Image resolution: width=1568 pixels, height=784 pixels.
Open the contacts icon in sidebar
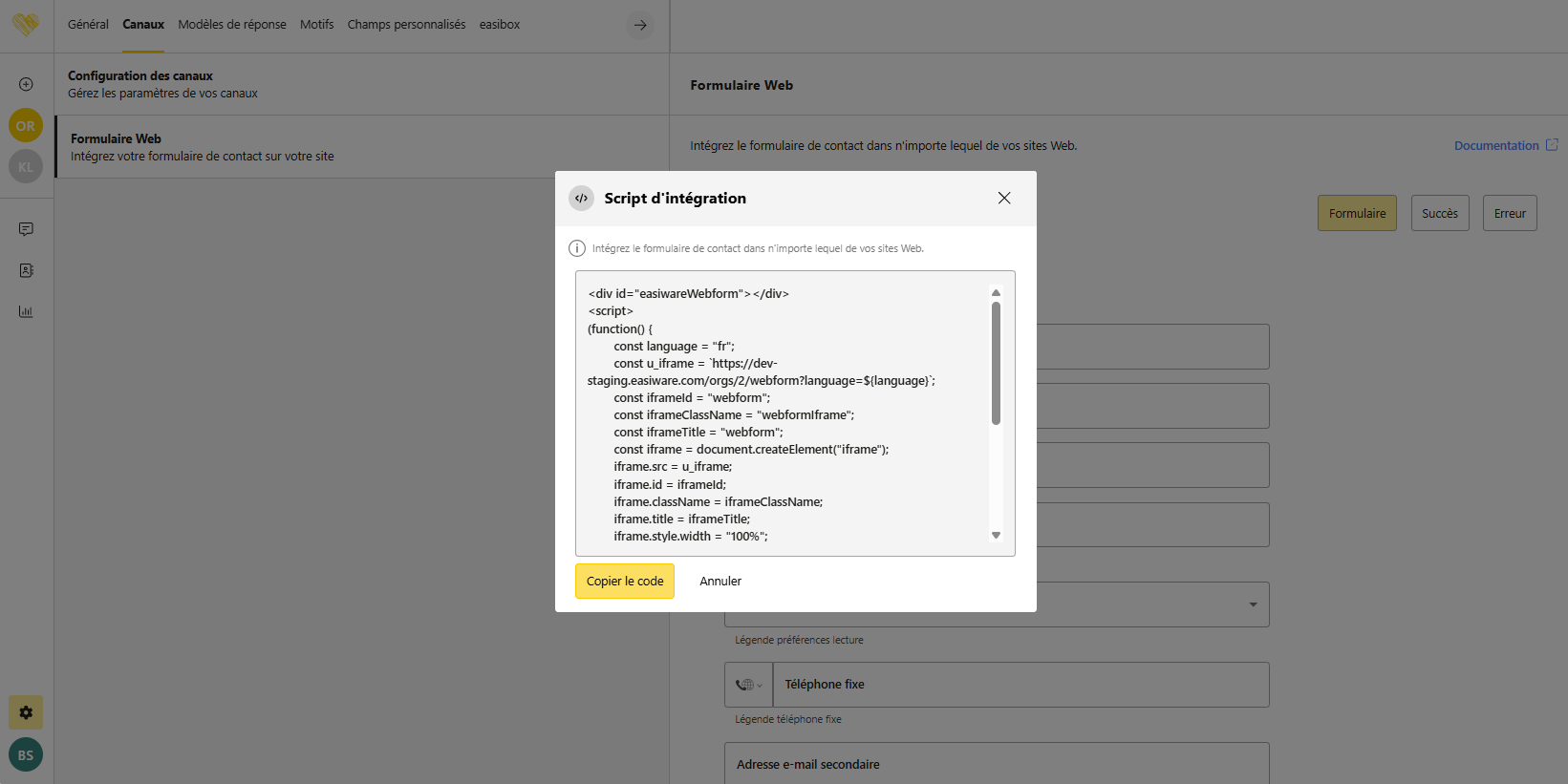click(26, 270)
